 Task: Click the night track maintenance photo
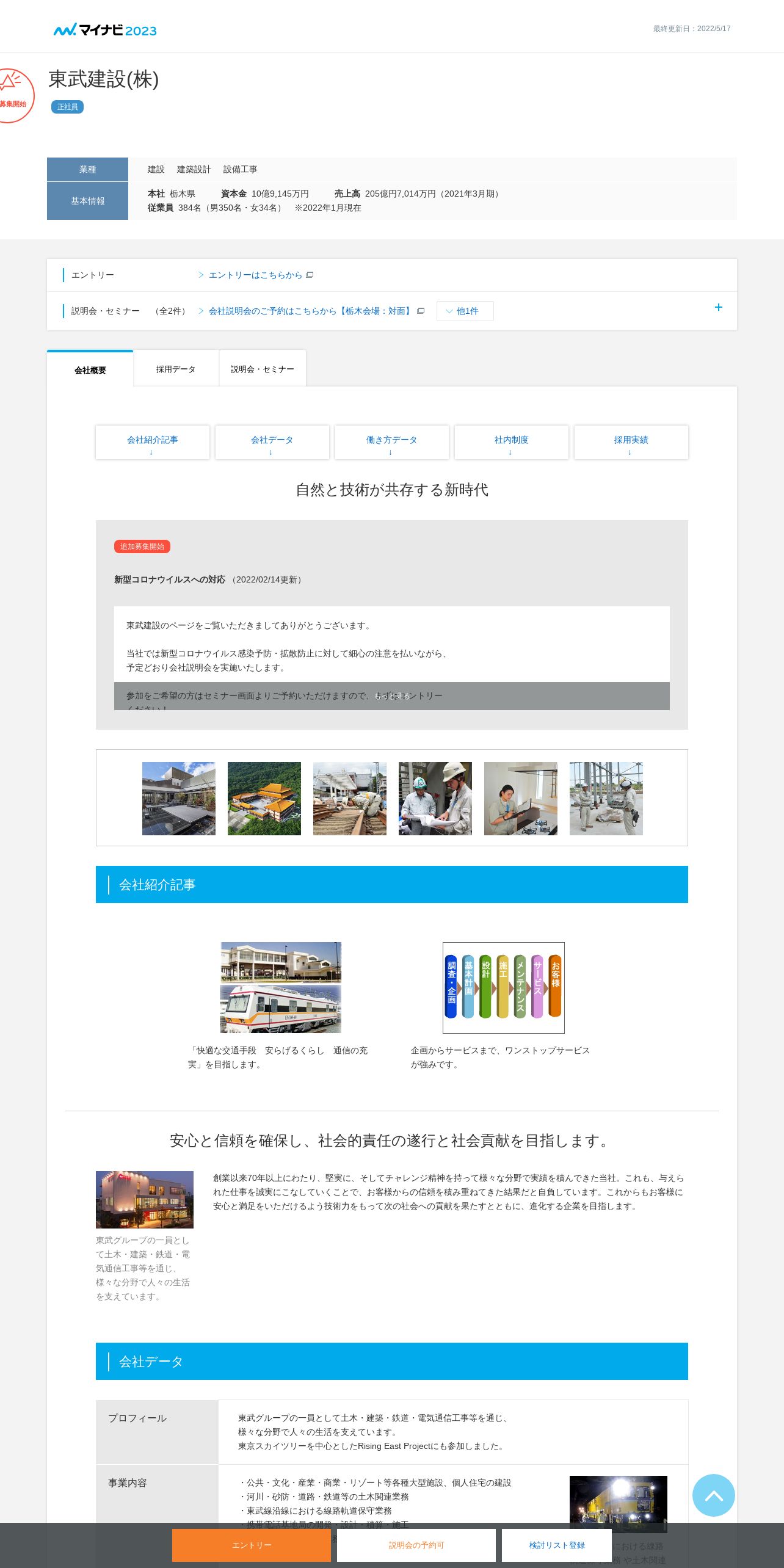(619, 1504)
